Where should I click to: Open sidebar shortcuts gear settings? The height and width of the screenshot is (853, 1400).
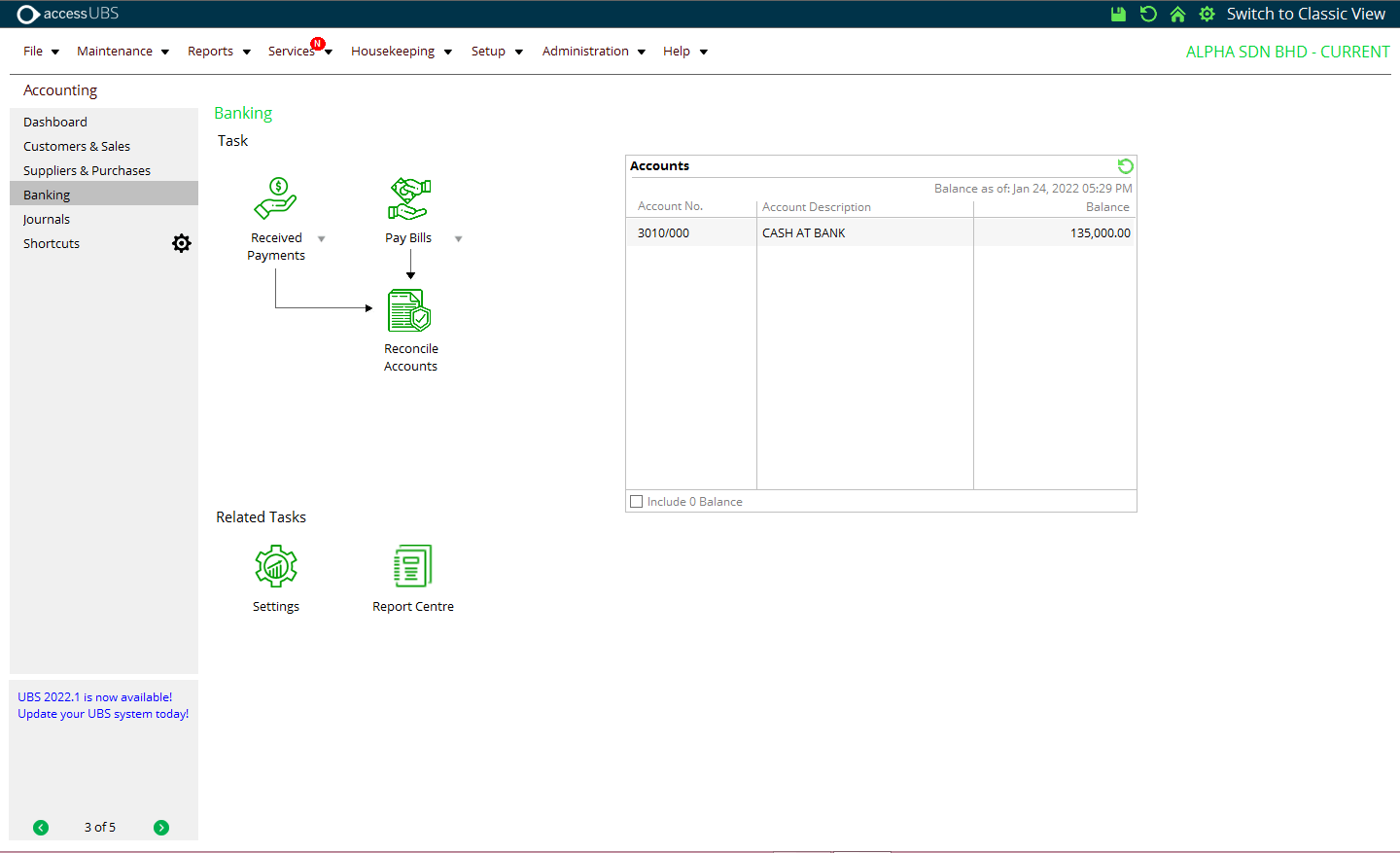click(182, 243)
